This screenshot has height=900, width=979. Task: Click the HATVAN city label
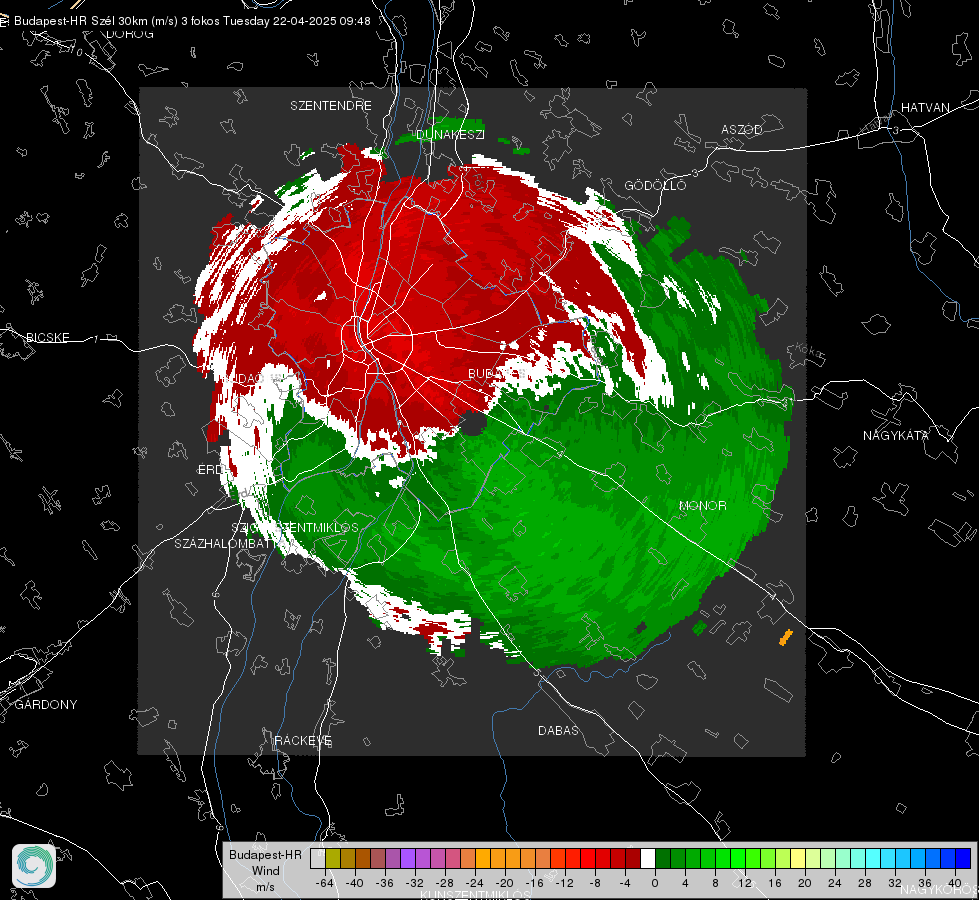(925, 107)
